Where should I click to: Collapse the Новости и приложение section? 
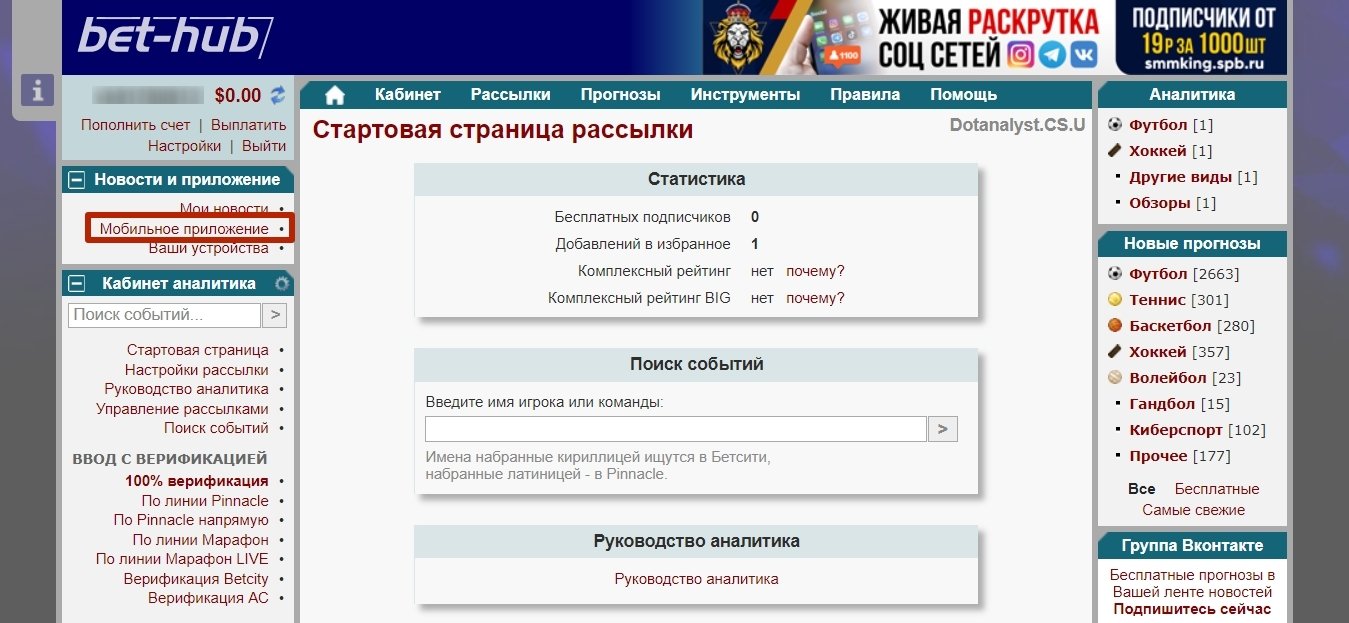coord(77,180)
